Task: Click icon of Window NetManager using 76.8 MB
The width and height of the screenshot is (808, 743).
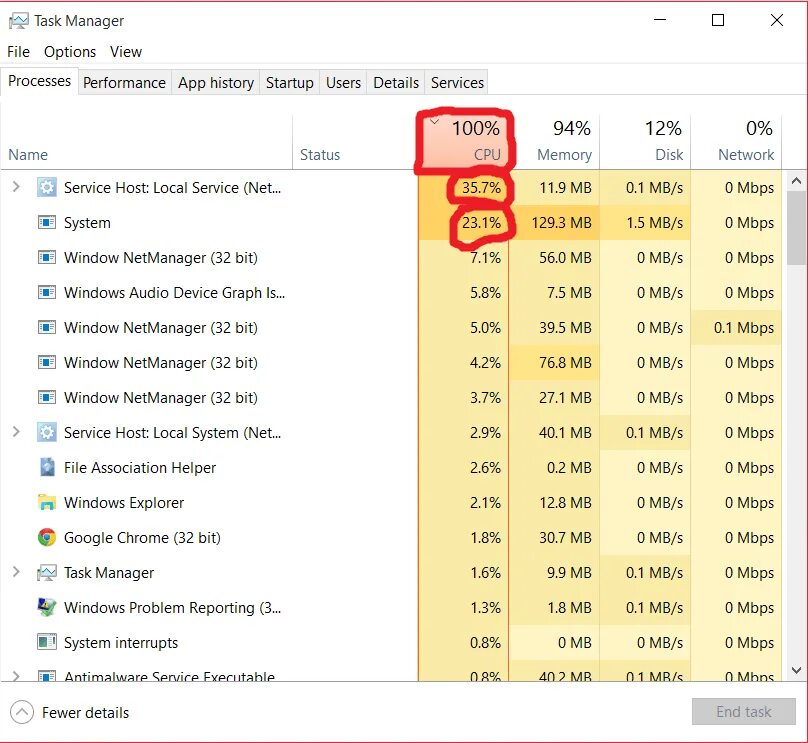Action: click(47, 363)
